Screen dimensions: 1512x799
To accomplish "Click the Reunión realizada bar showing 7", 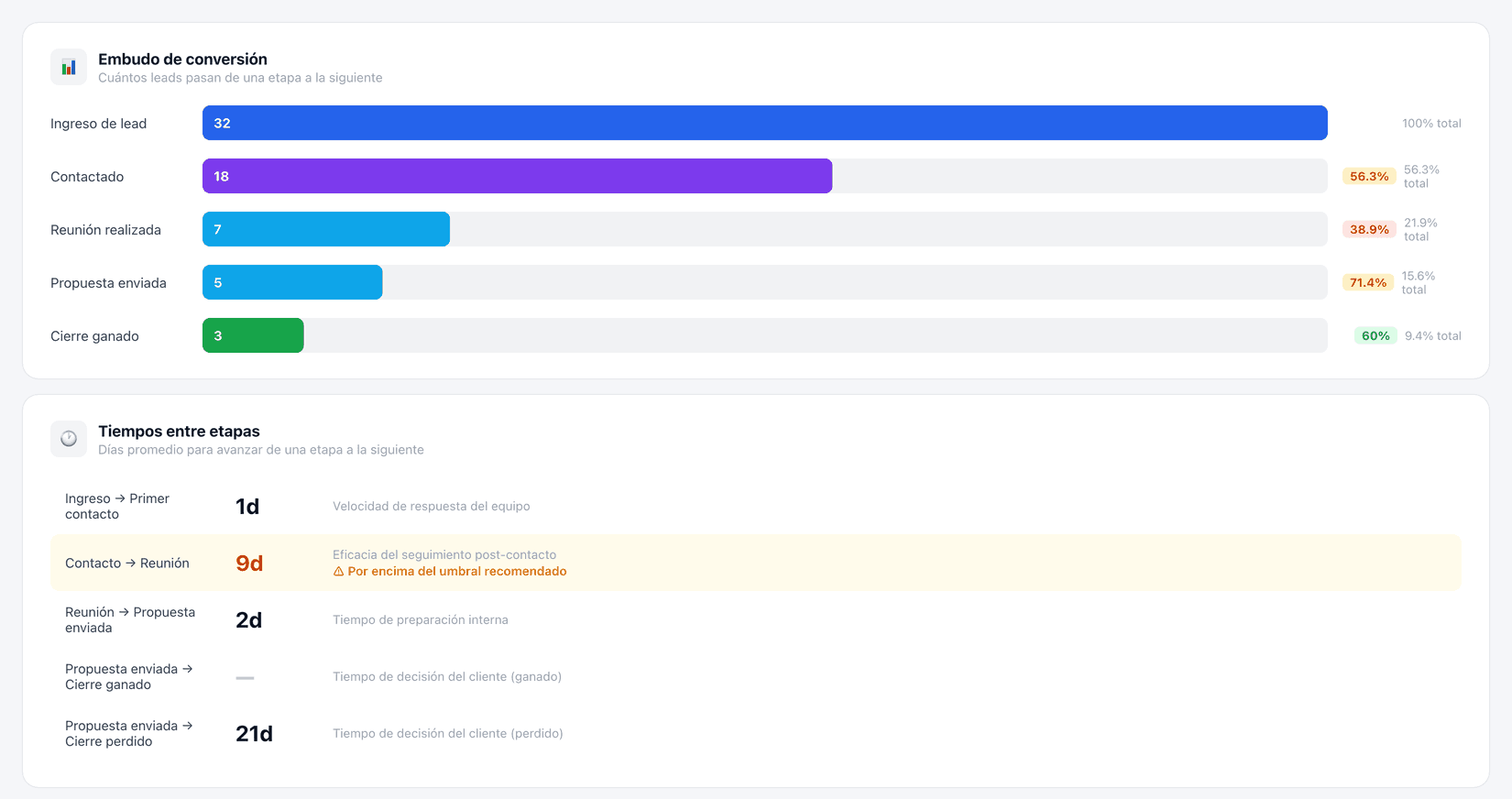I will coord(326,229).
